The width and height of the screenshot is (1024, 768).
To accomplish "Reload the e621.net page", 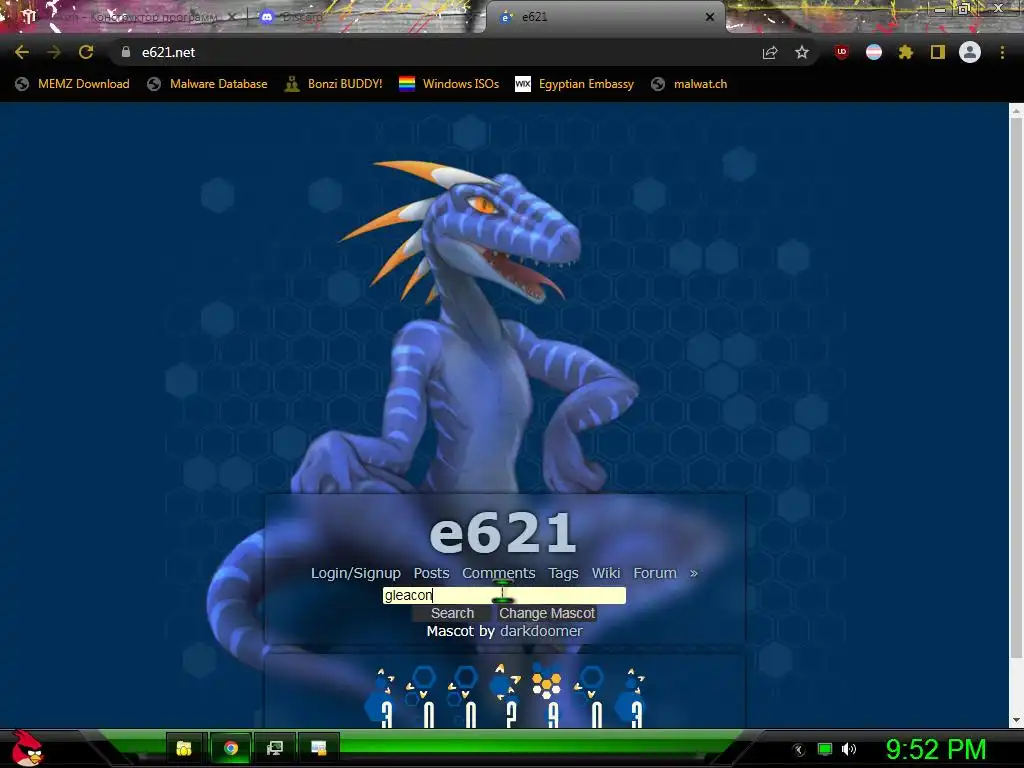I will 86,52.
